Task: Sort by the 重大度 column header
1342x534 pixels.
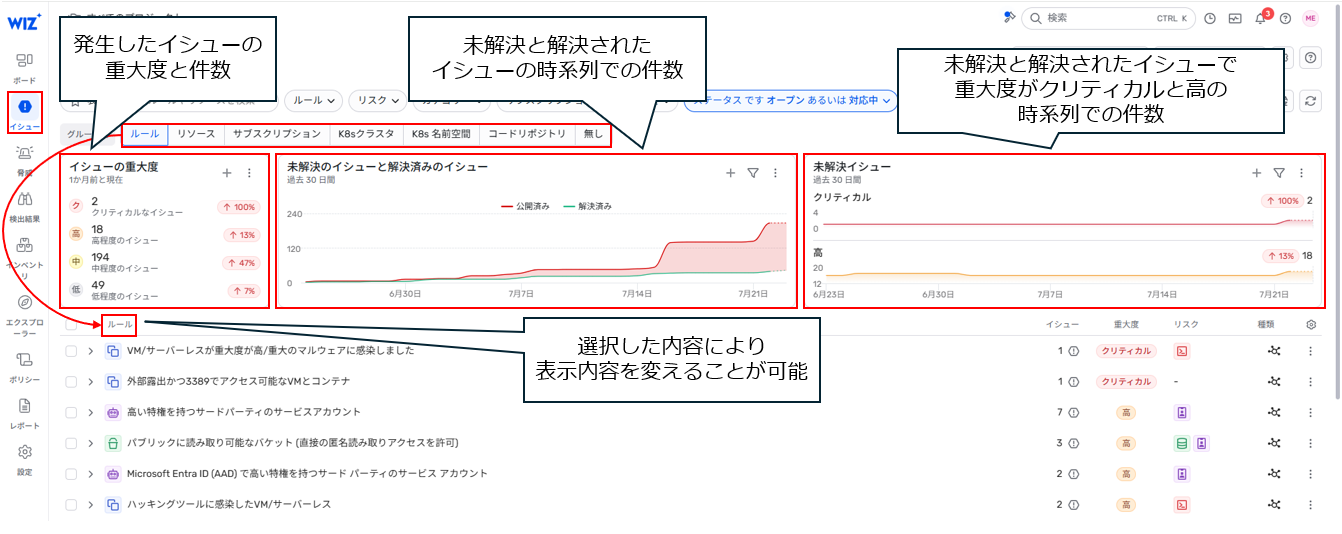Action: (x=1126, y=324)
